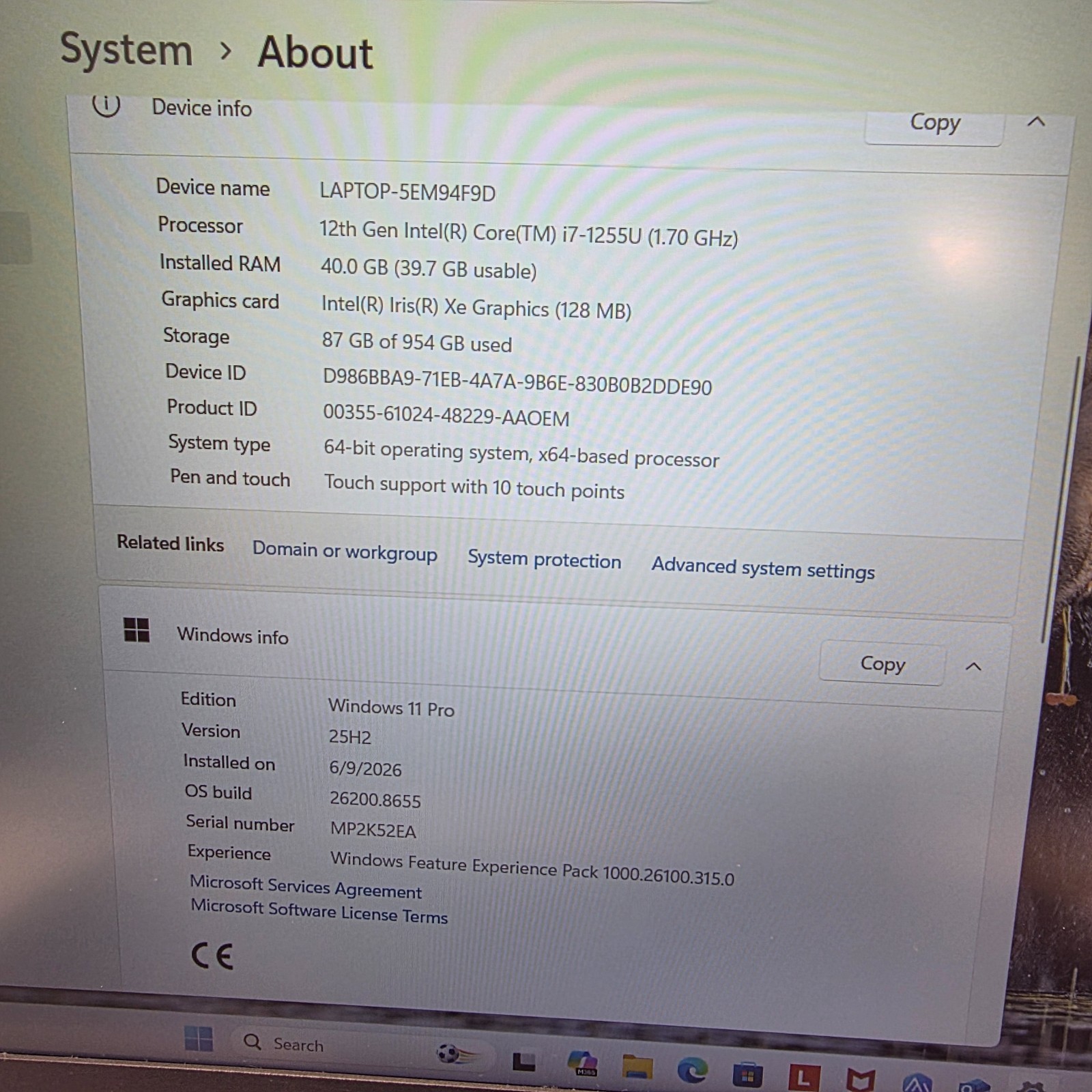Image resolution: width=1092 pixels, height=1092 pixels.
Task: Select the Device ID value starting D986BBA9
Action: click(517, 382)
